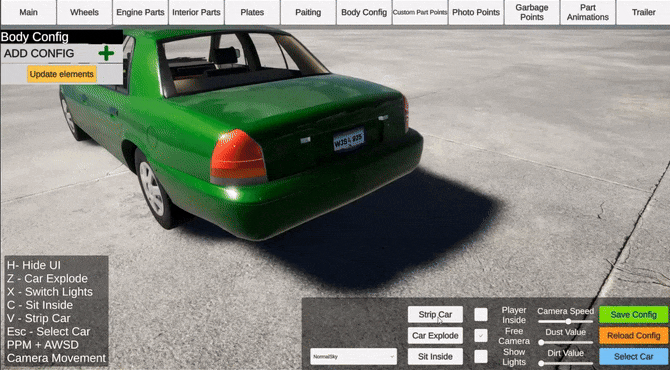Open the Wheels tab
This screenshot has width=670, height=370.
click(84, 12)
